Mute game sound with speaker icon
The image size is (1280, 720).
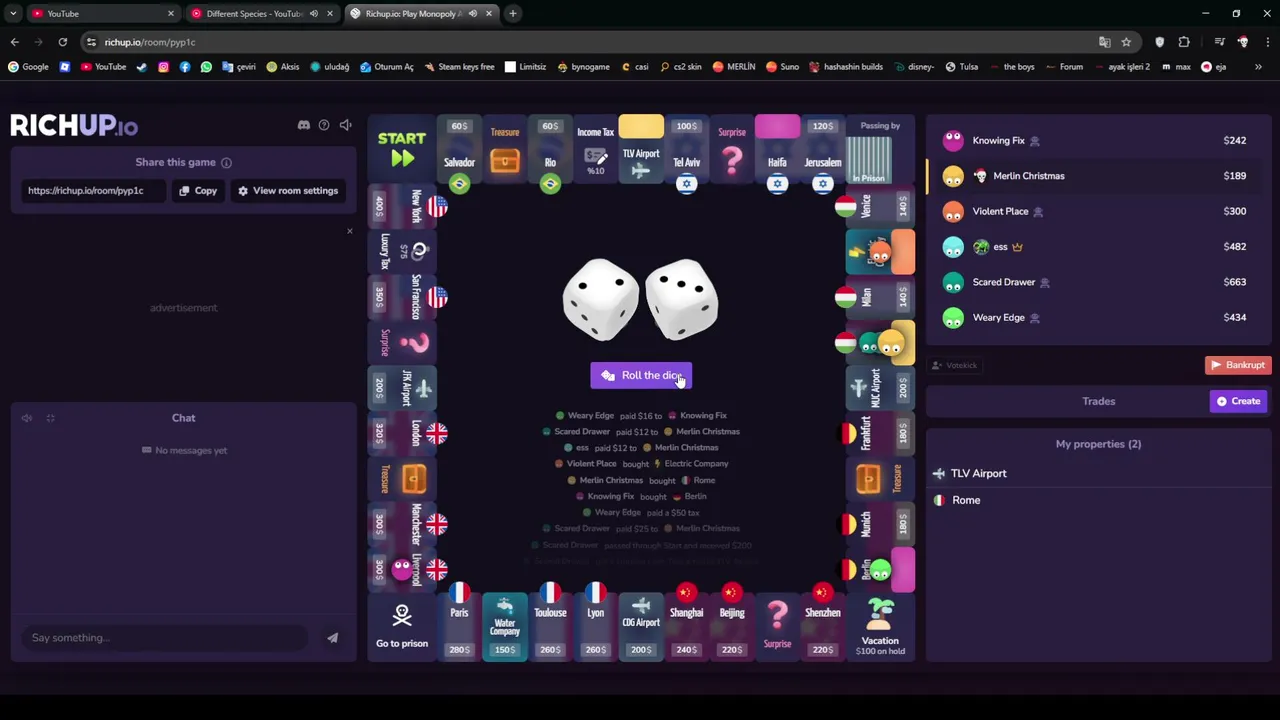pos(345,125)
